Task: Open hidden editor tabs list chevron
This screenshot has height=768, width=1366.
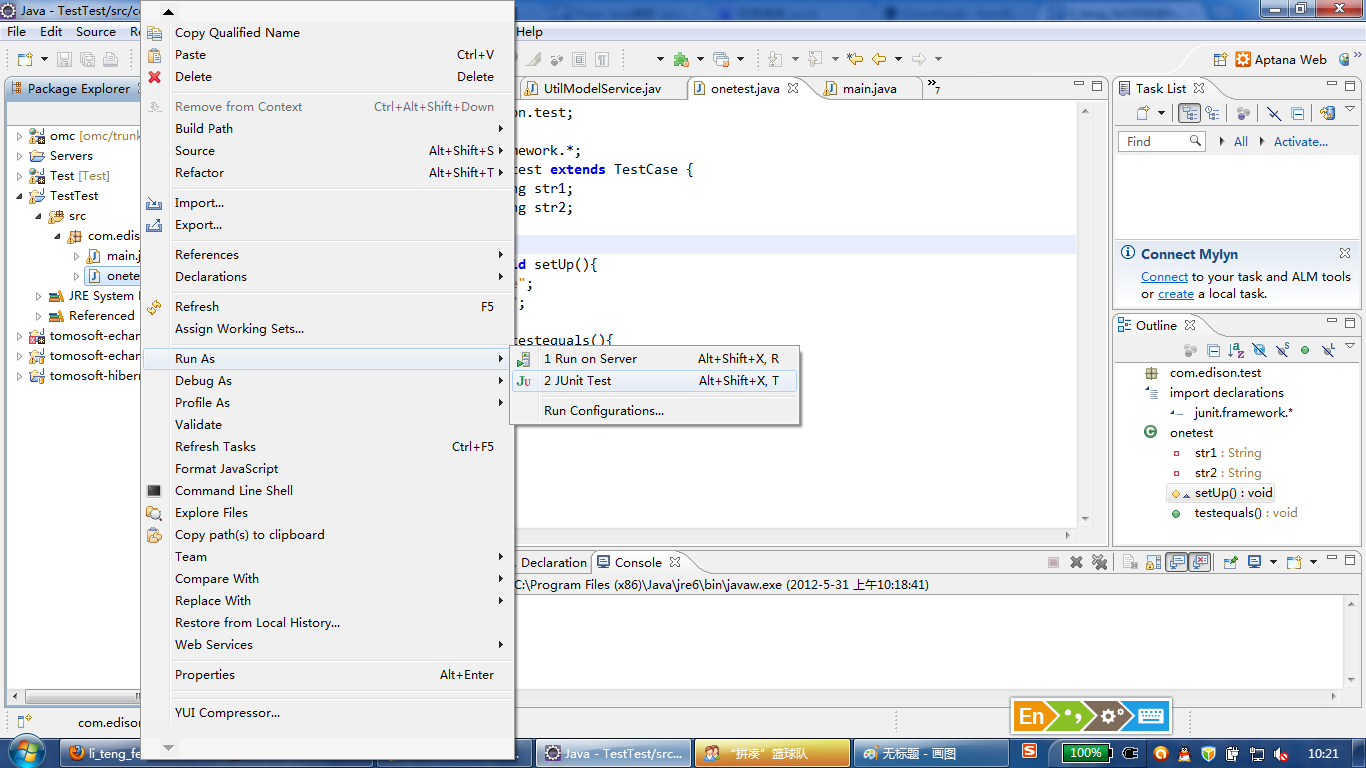Action: (x=932, y=88)
